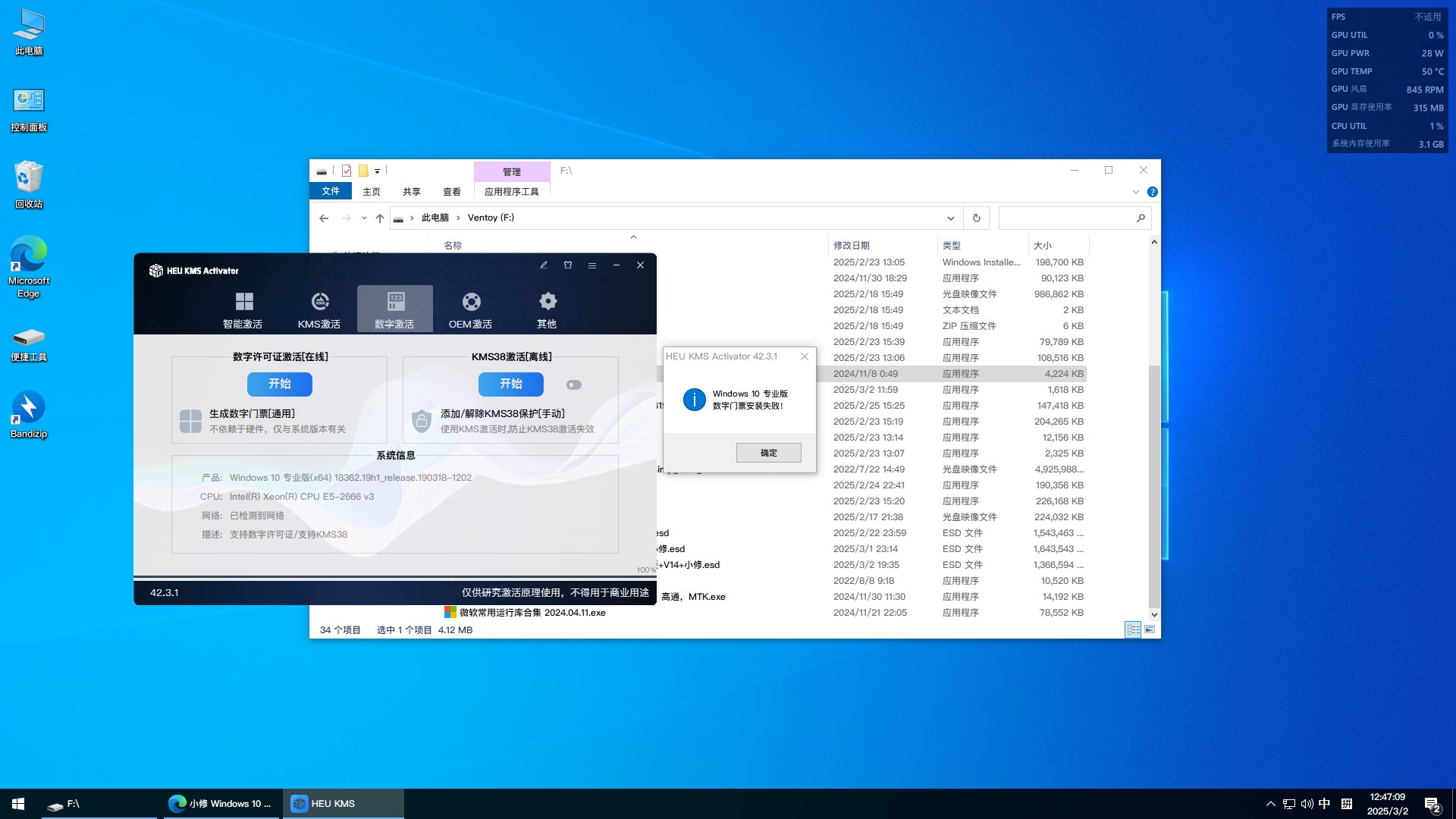This screenshot has height=819, width=1456.
Task: Expand the Explorer ribbon with the chevron
Action: point(1136,192)
